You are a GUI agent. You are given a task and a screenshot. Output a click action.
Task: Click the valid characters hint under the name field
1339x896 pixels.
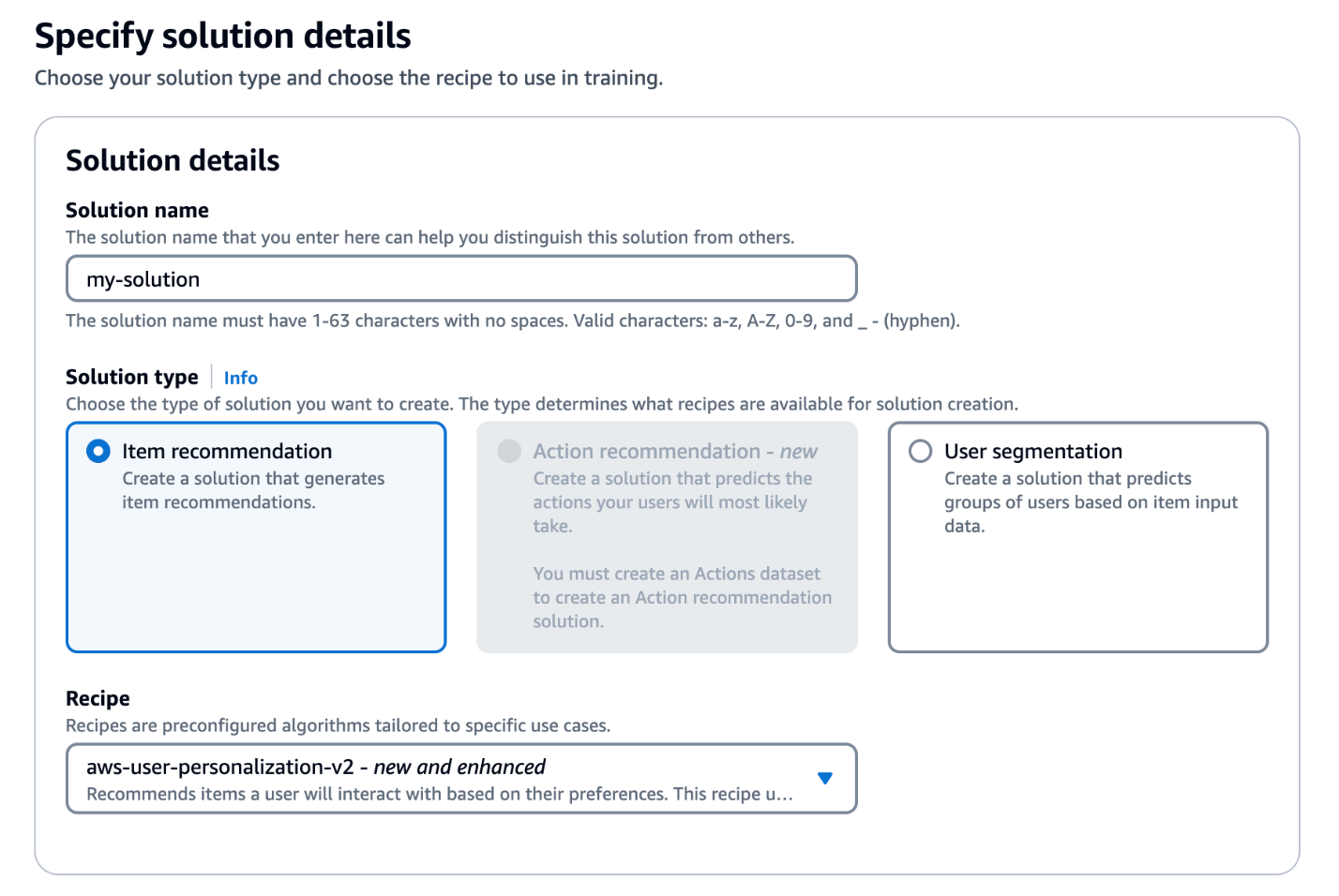(x=513, y=321)
